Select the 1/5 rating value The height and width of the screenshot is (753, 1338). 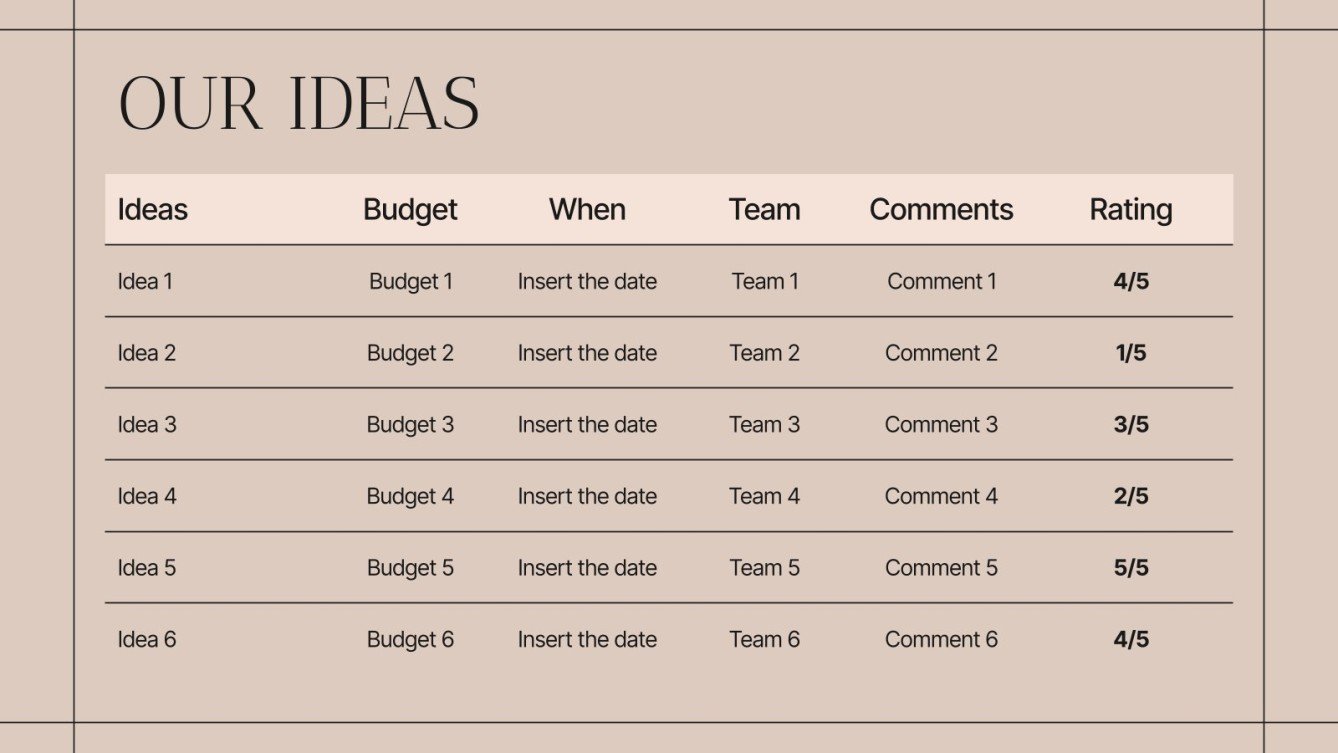coord(1131,353)
